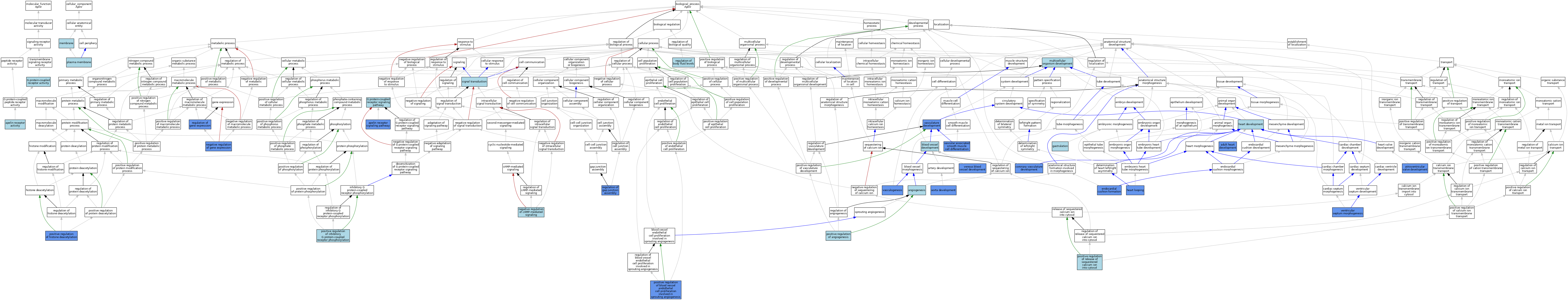Select 'G protein-coupled receptor activity' node
Image resolution: width=1568 pixels, height=300 pixels.
coord(38,82)
